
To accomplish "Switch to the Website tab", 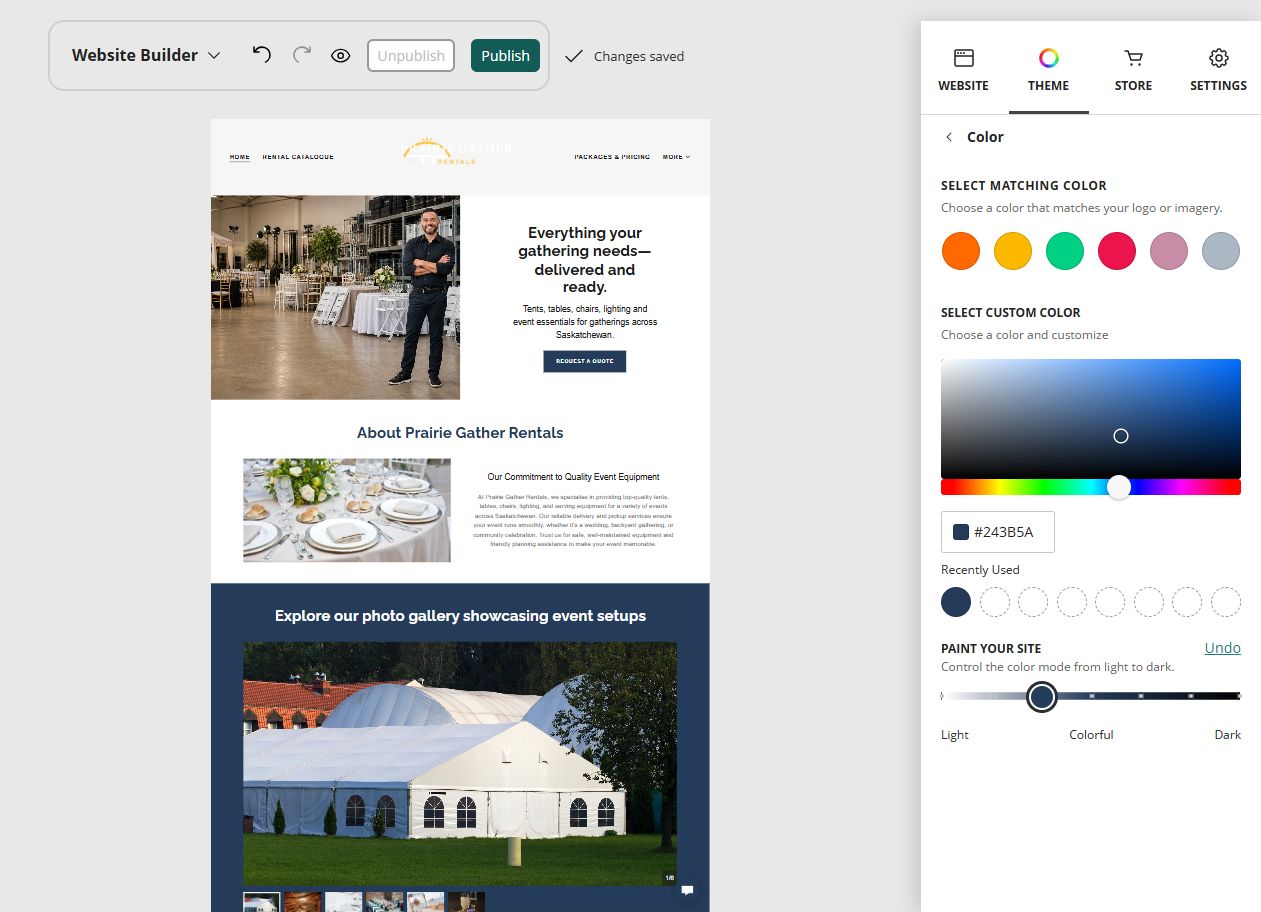I will [963, 71].
